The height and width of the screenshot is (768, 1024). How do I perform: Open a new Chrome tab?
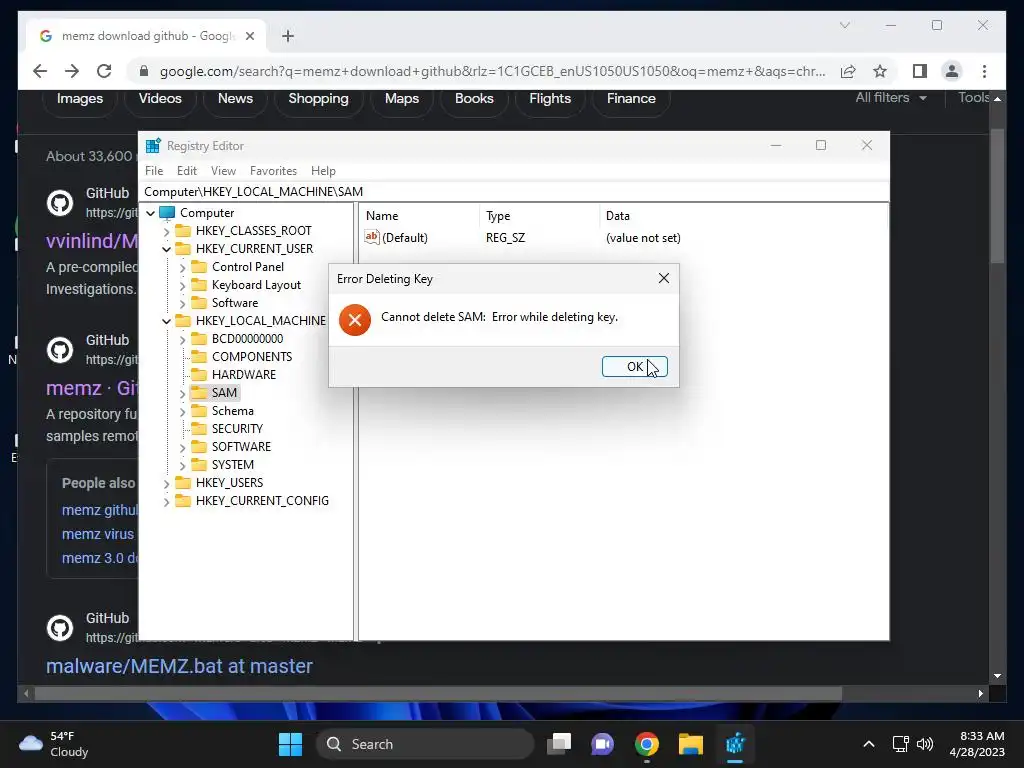tap(288, 36)
